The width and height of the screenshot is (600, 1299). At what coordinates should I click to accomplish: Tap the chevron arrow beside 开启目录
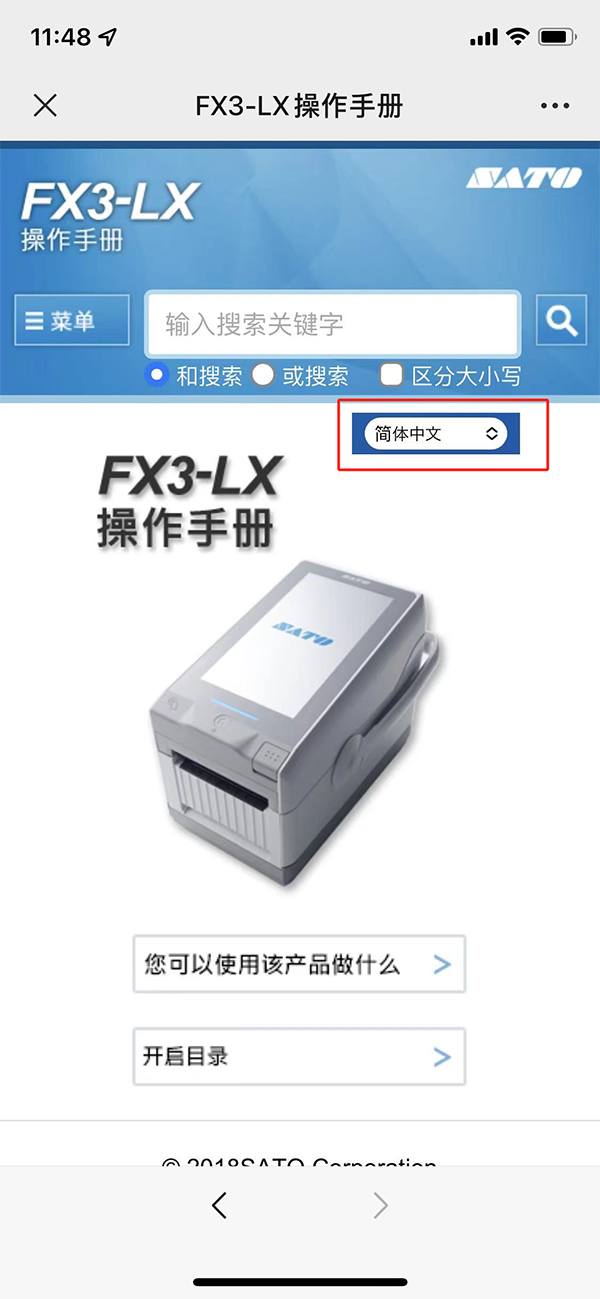tap(442, 1057)
